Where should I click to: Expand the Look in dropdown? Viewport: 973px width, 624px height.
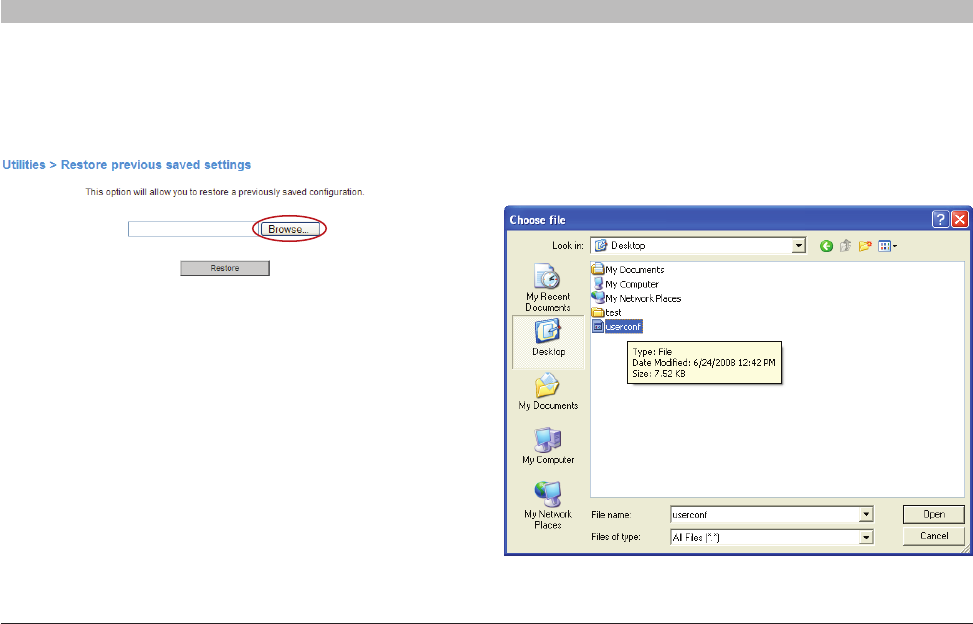tap(799, 245)
